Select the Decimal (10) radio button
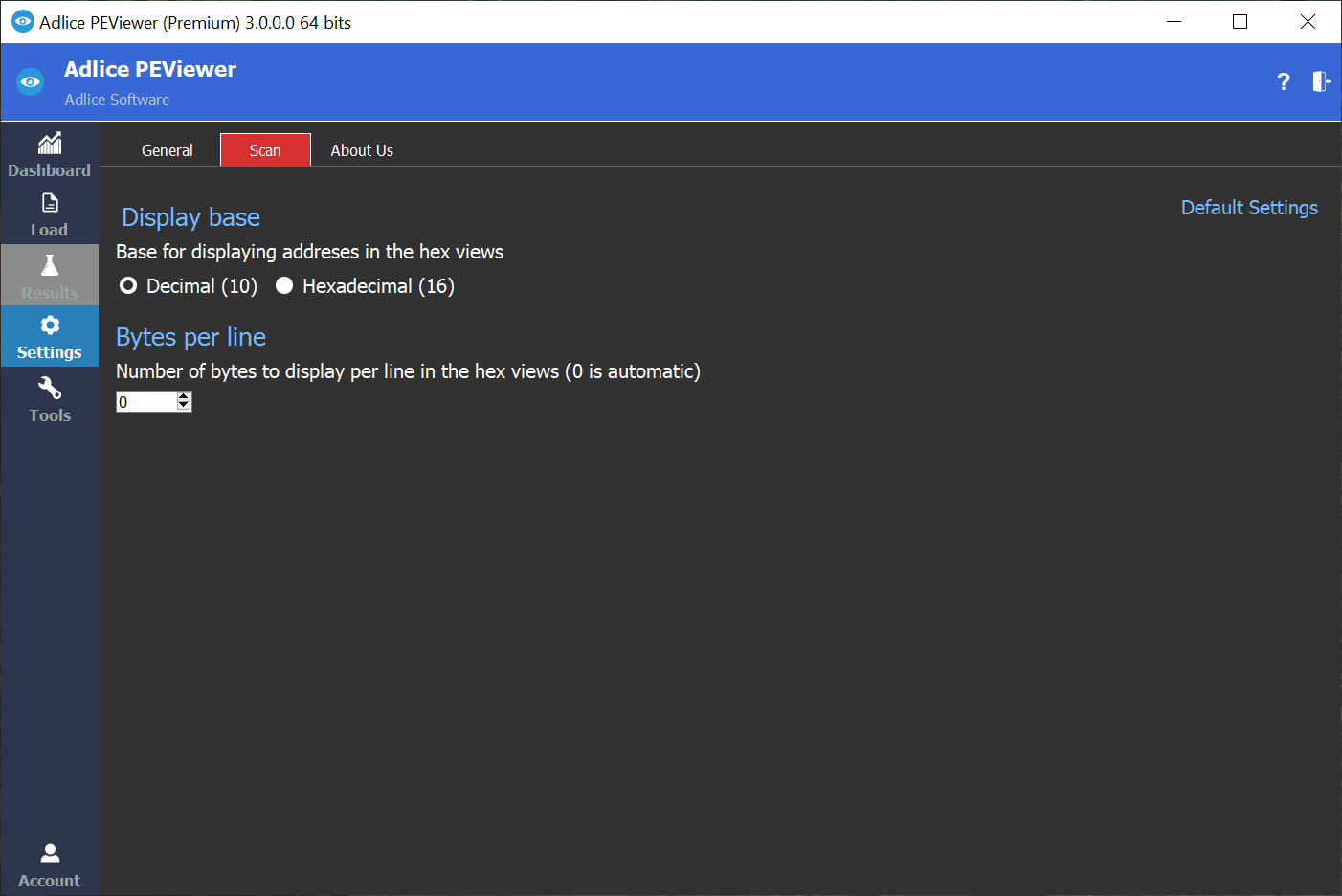The width and height of the screenshot is (1342, 896). click(x=128, y=286)
